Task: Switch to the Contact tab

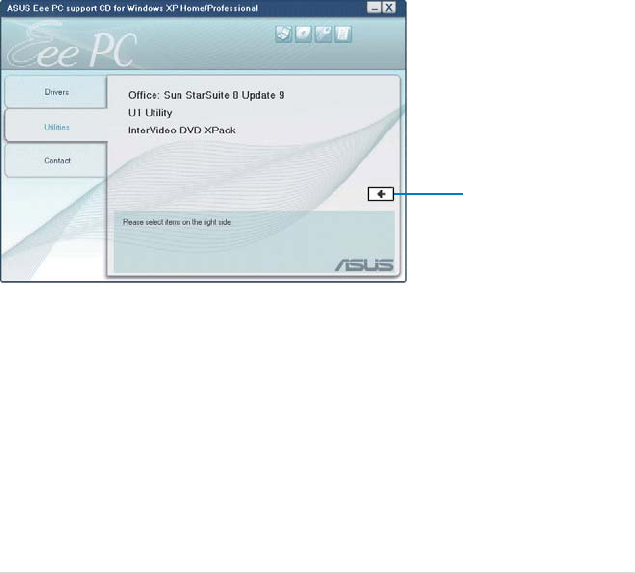Action: pos(56,160)
